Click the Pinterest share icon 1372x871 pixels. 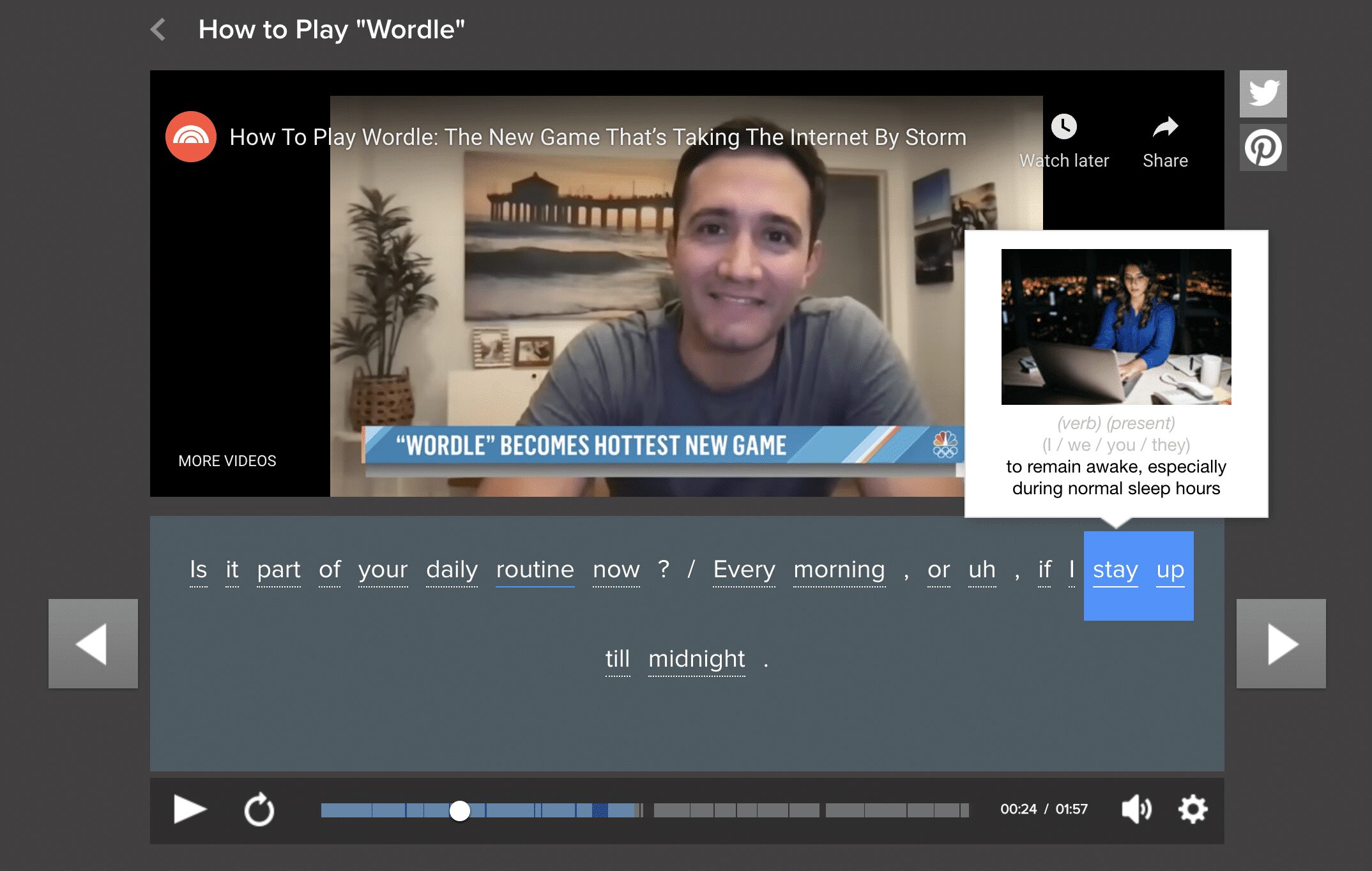(x=1262, y=146)
